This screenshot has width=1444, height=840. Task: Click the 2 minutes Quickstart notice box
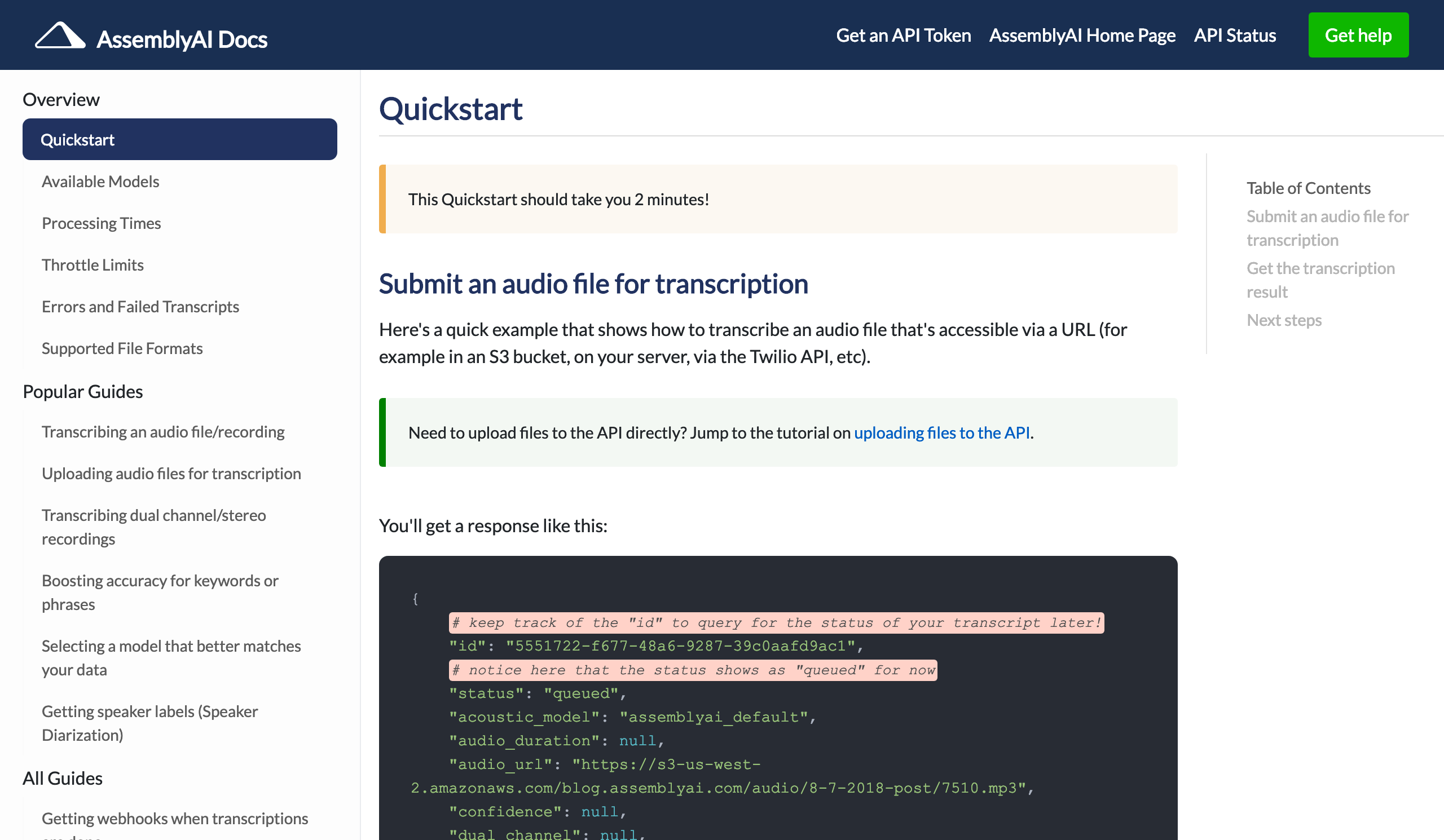tap(778, 199)
